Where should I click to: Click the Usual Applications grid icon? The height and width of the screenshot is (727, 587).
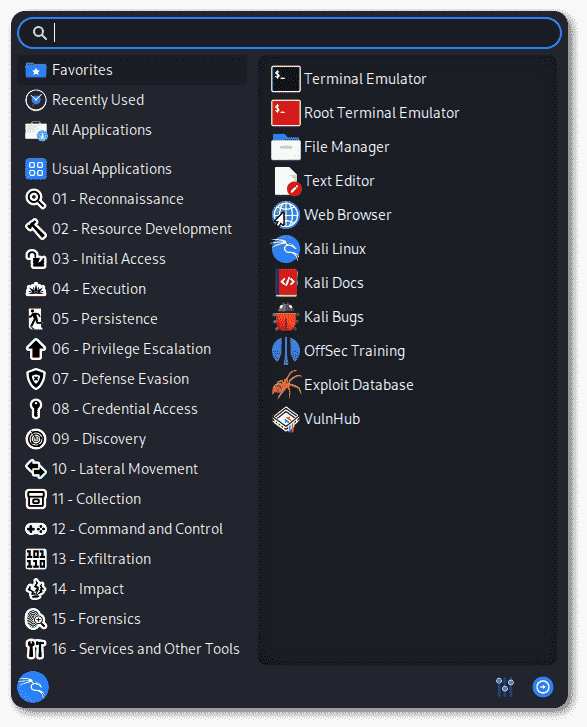tap(36, 169)
